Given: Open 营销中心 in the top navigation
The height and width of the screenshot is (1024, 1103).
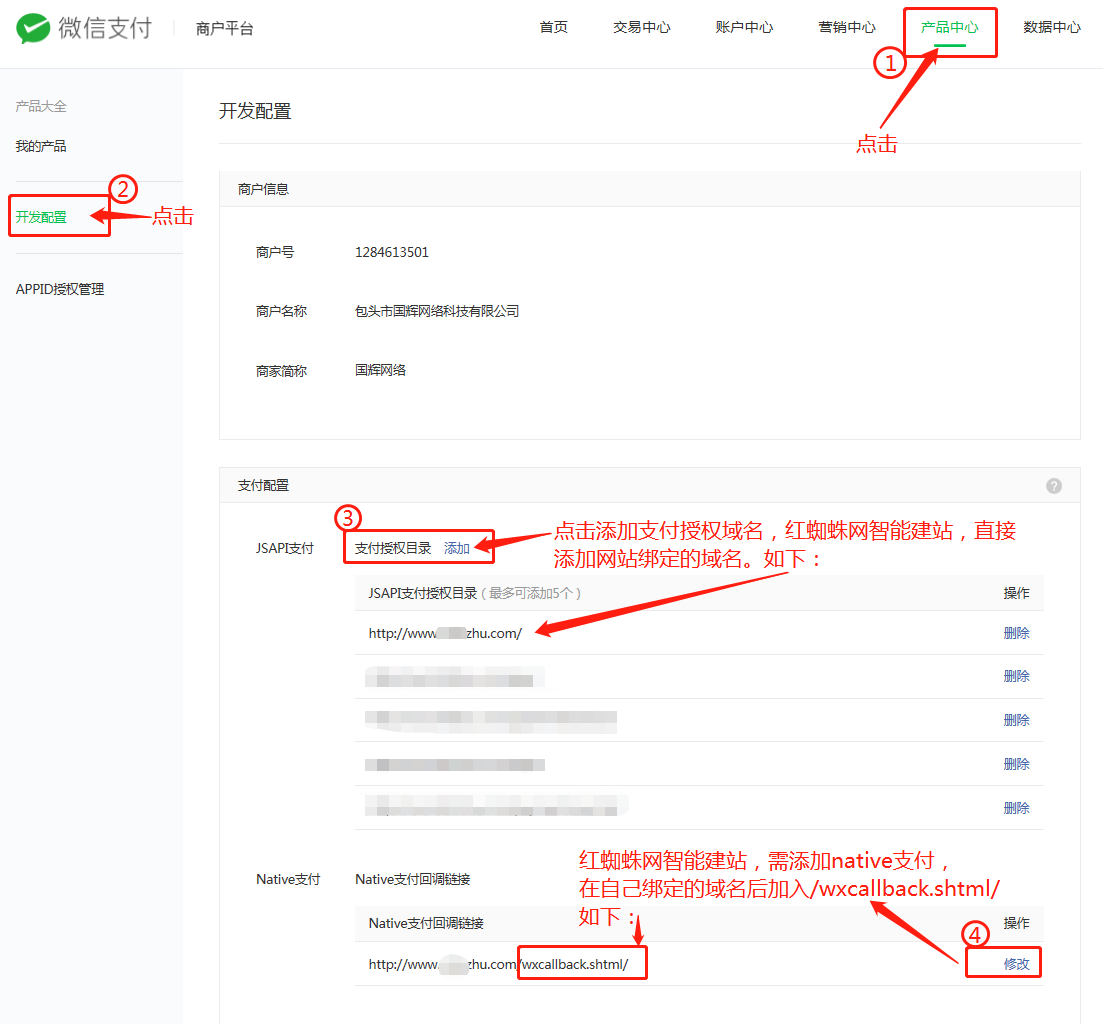Looking at the screenshot, I should click(847, 27).
